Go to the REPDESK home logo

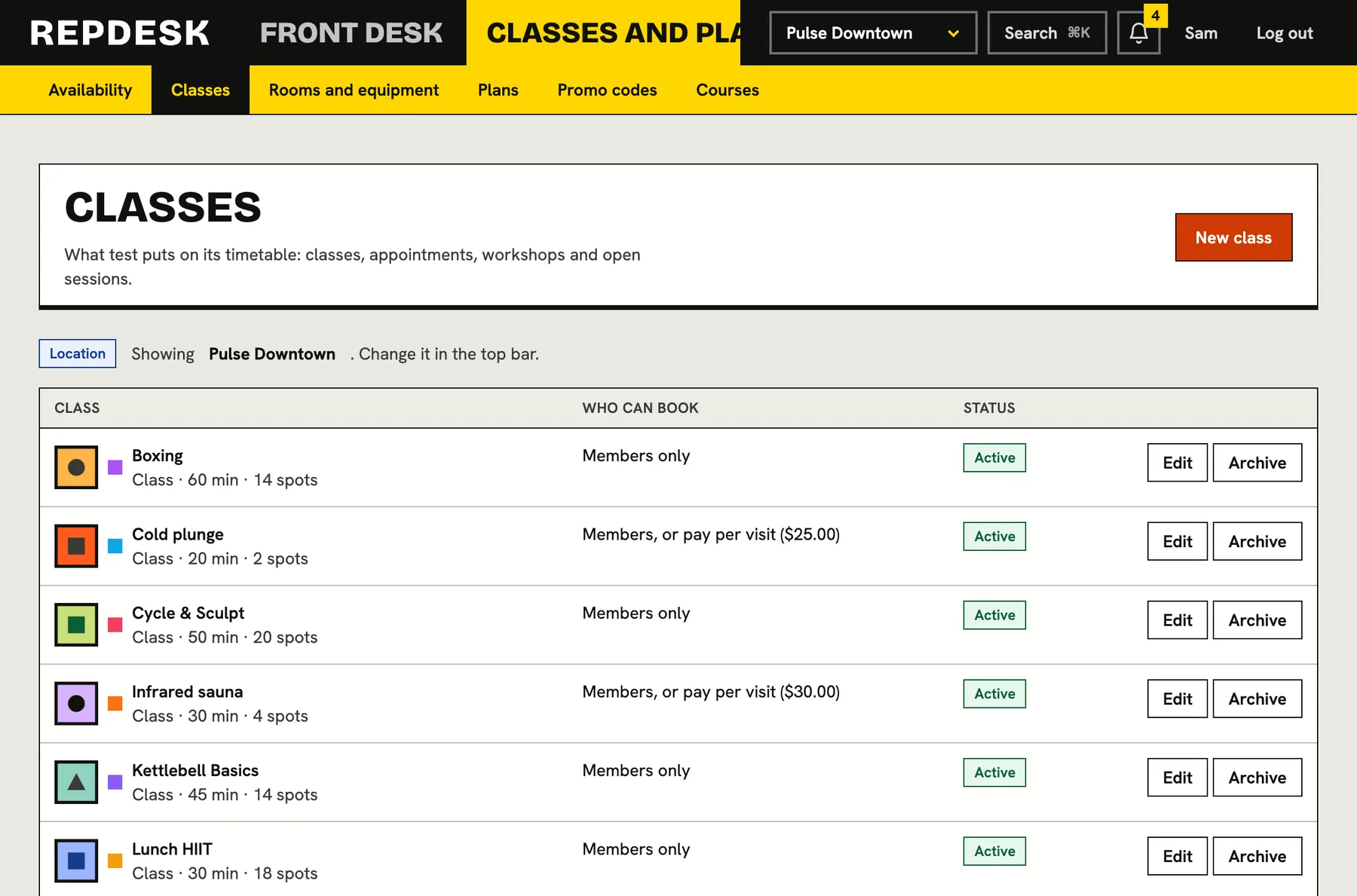click(x=120, y=33)
